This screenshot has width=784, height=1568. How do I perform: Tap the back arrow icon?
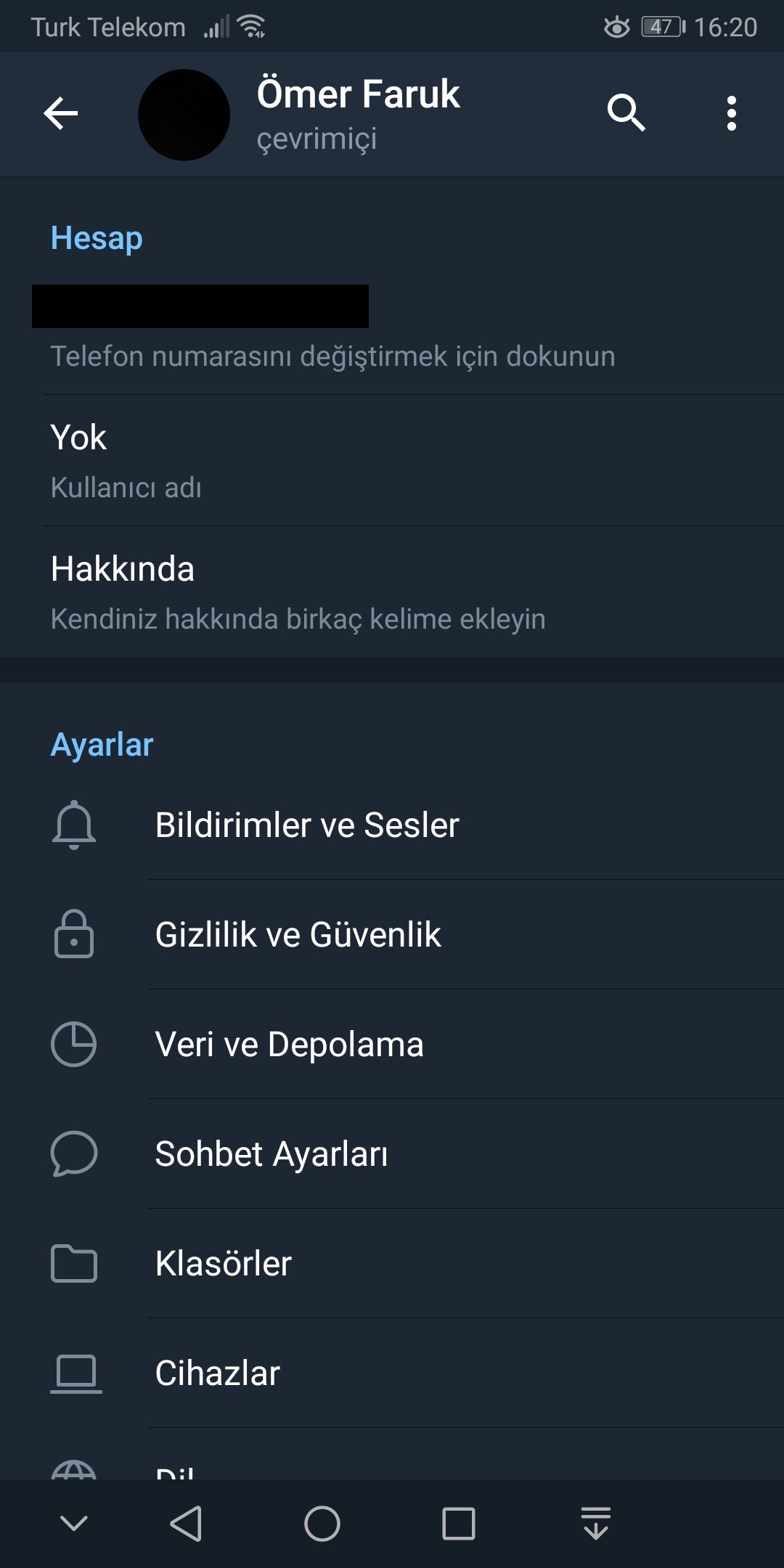coord(61,114)
